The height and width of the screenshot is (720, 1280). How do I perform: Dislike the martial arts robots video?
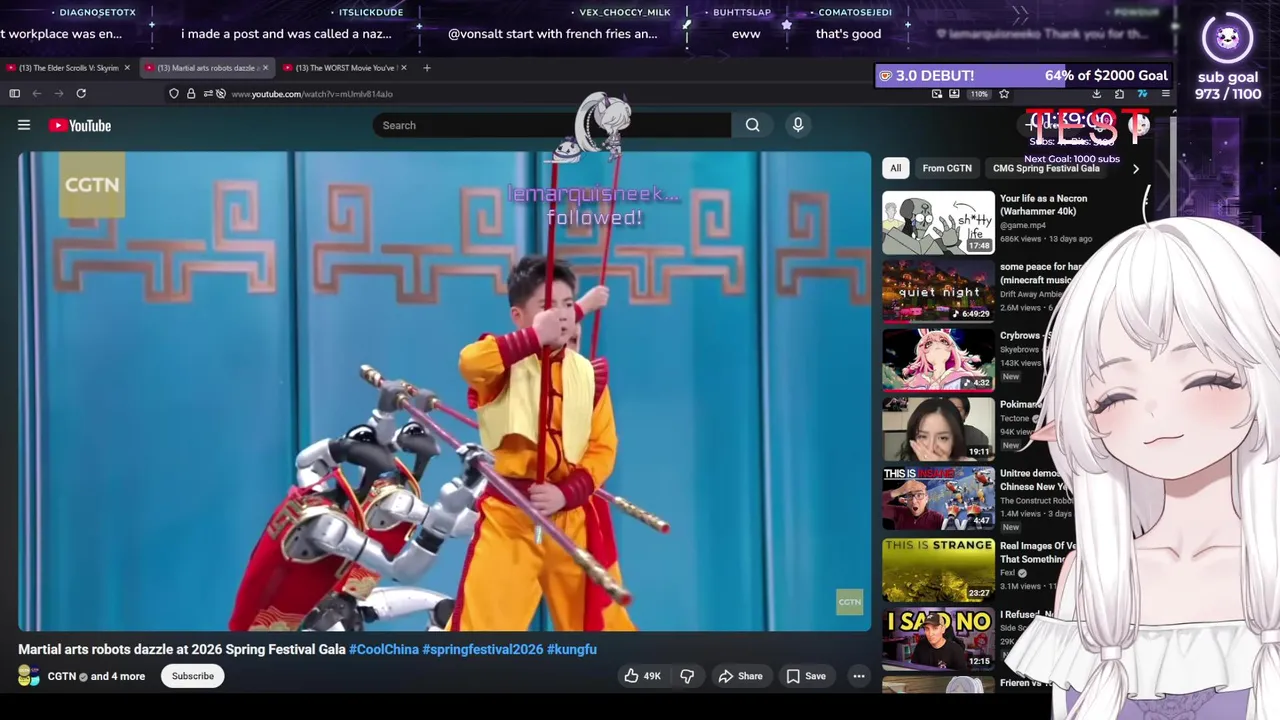[x=687, y=676]
